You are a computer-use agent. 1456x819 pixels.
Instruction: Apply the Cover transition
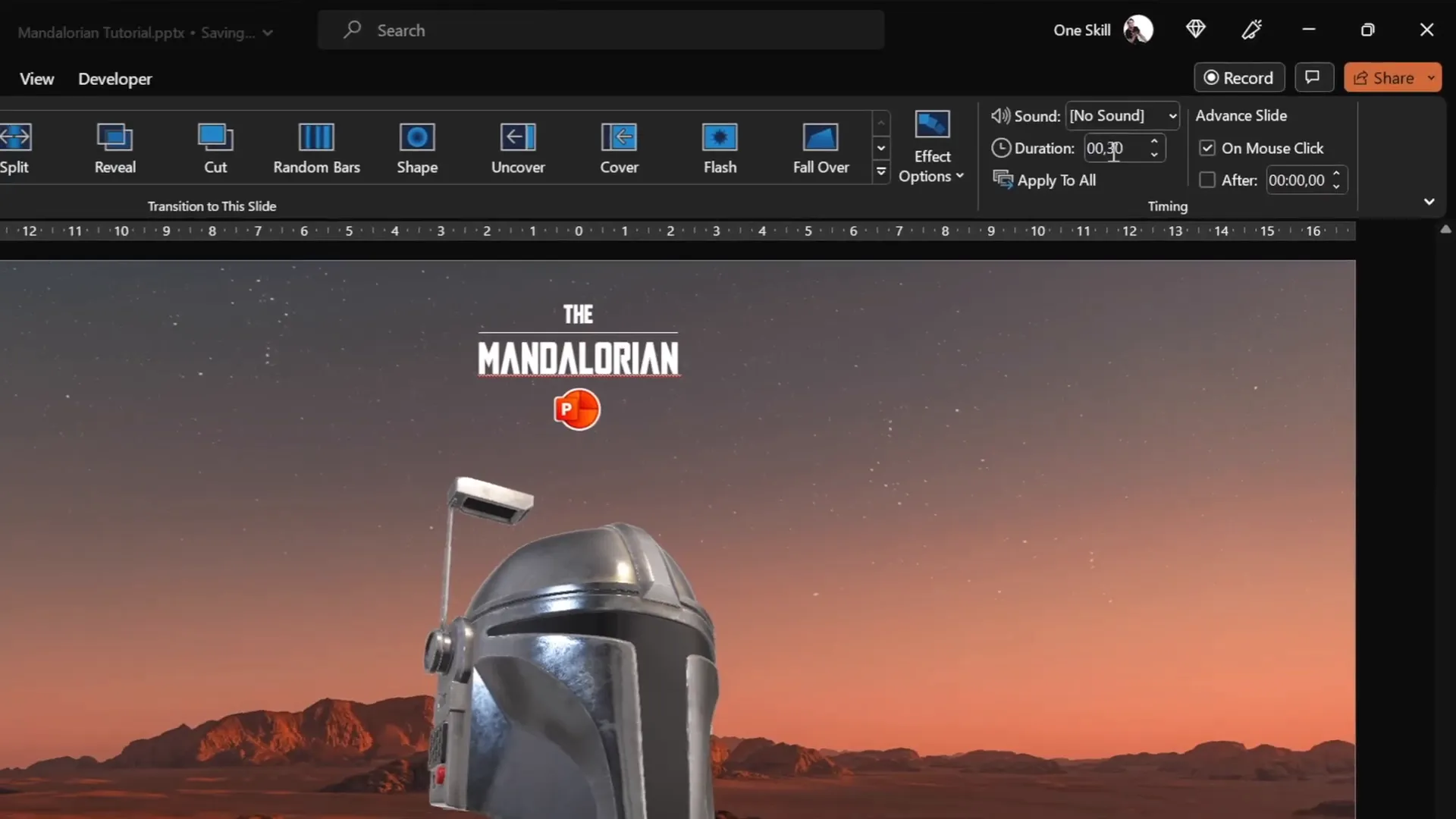(619, 149)
